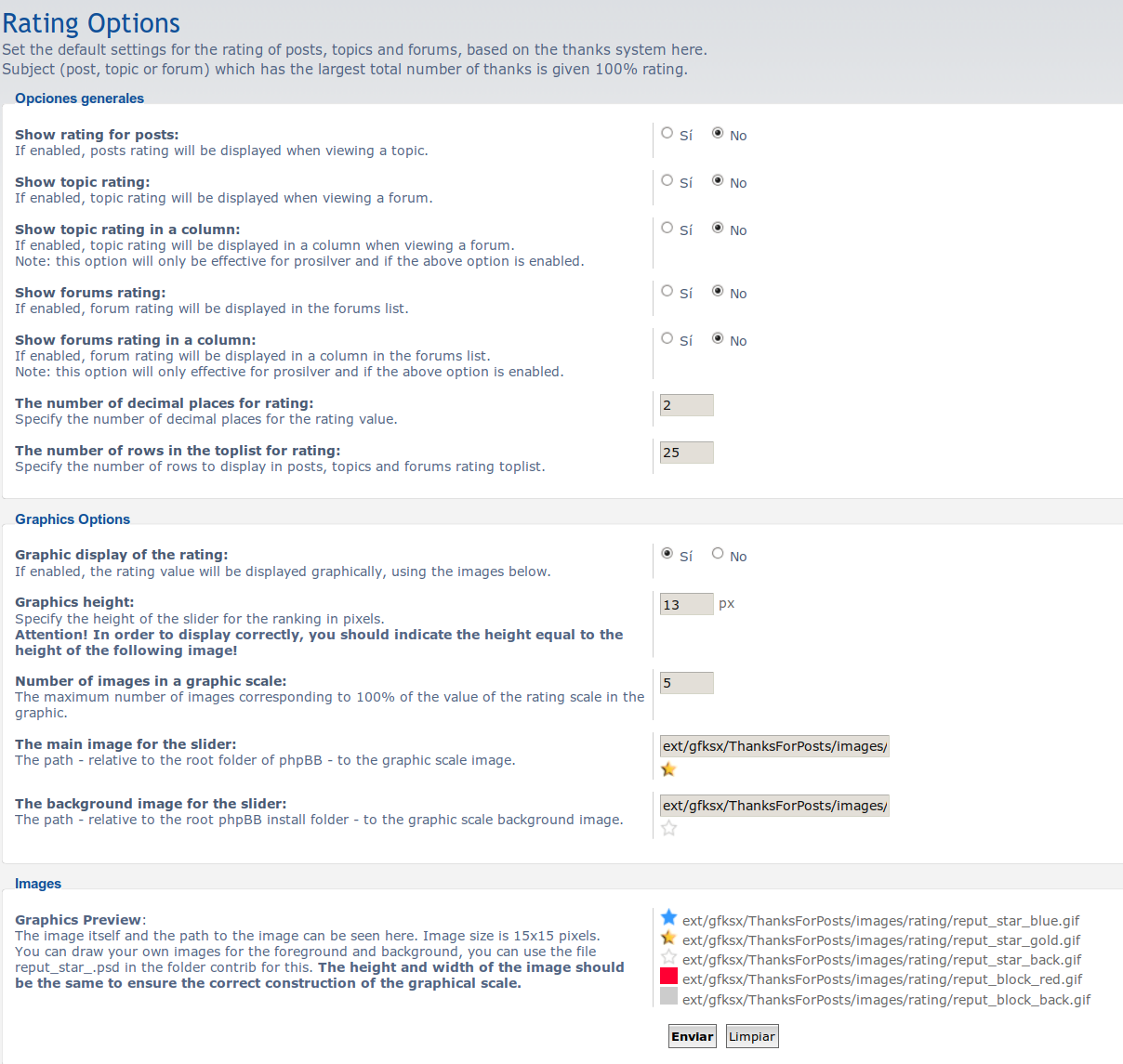
Task: Click the gold star preview image
Action: pos(668,938)
